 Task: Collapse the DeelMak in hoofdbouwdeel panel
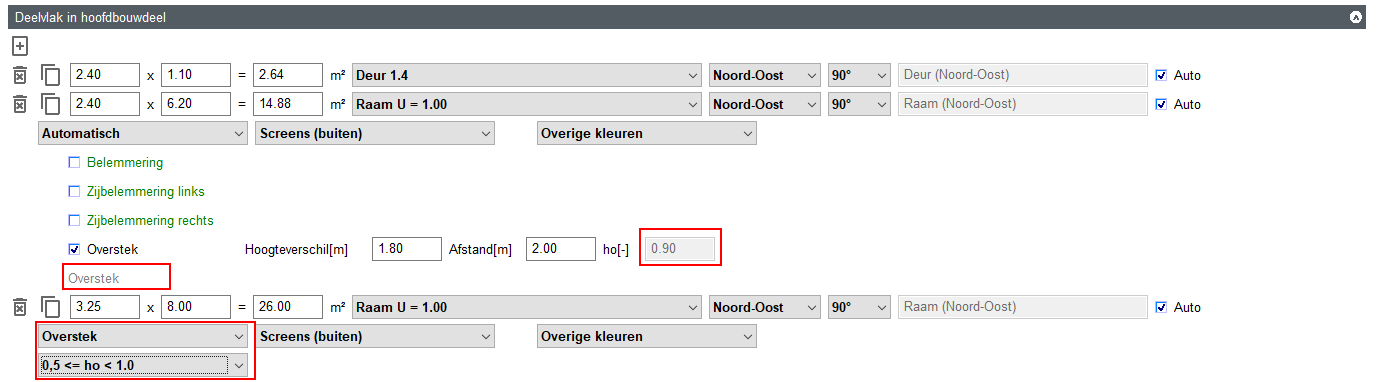tap(1355, 17)
